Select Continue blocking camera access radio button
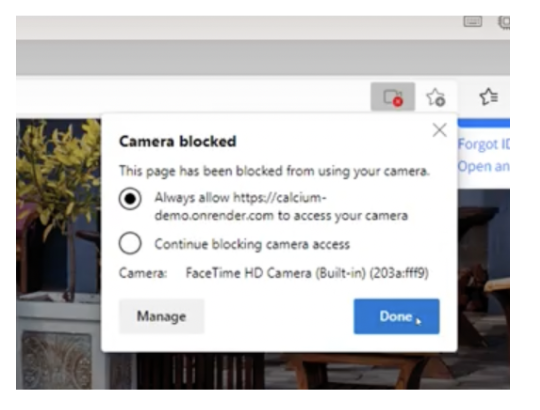 (x=130, y=243)
